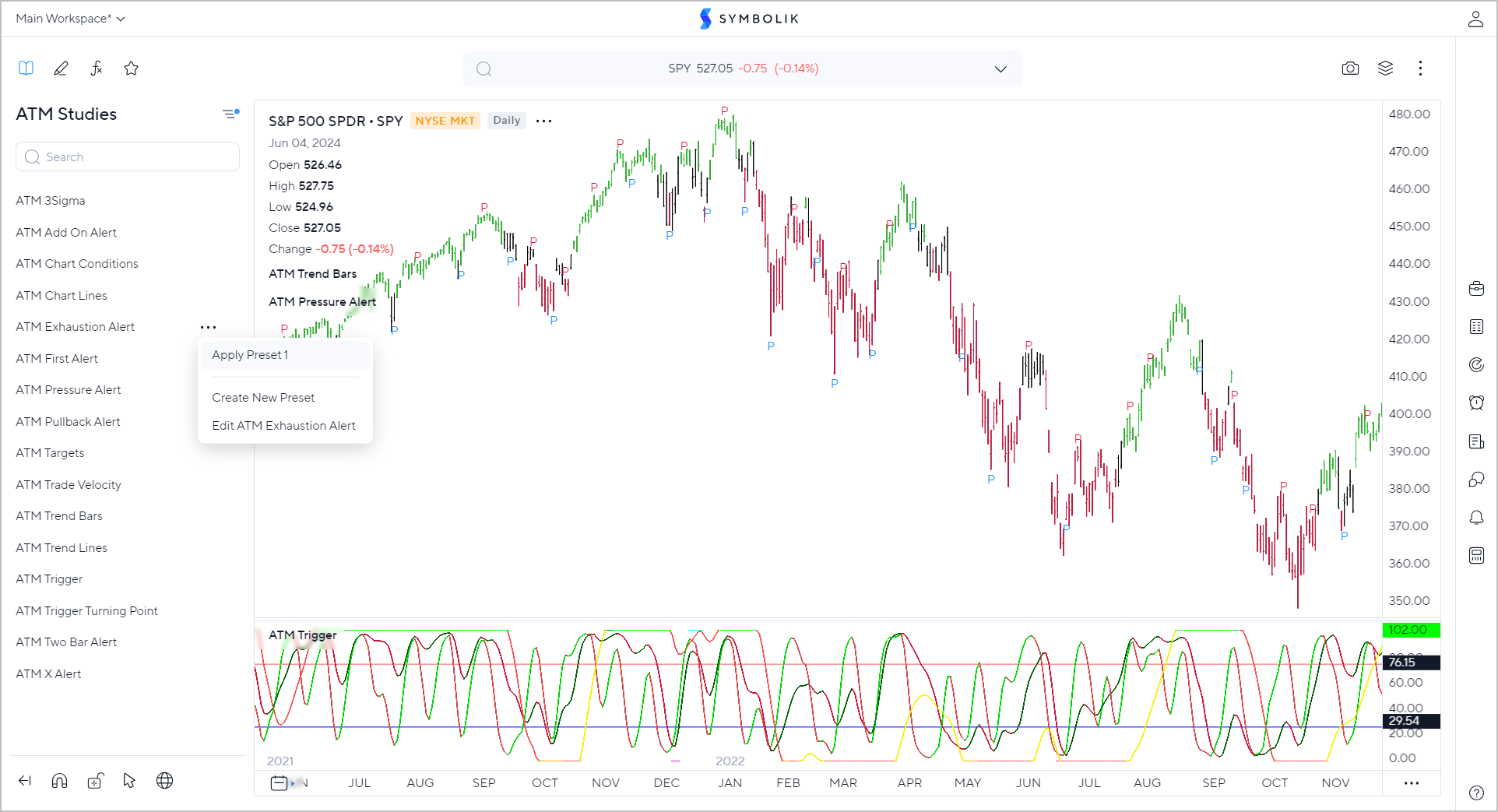1498x812 pixels.
Task: Select ATM X Alert
Action: click(48, 674)
